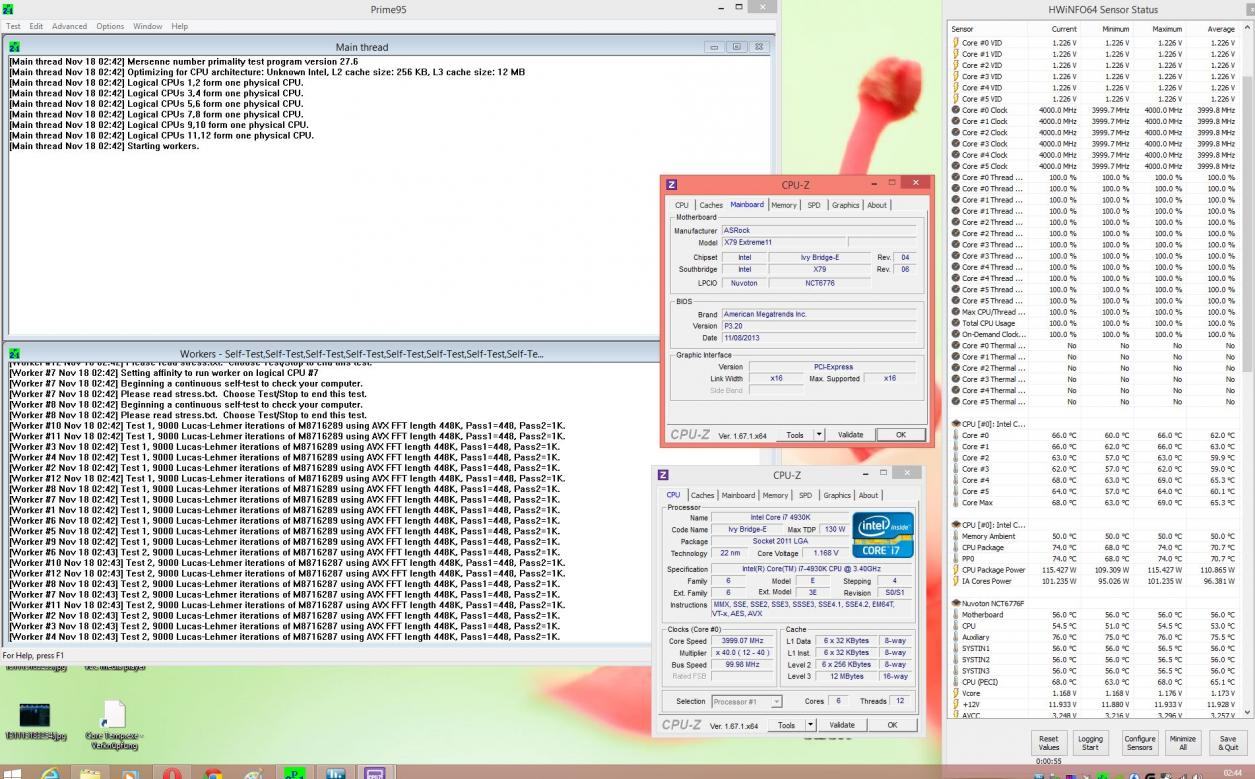Select the On-Demand Clock row in HWiNFO
The height and width of the screenshot is (779, 1255).
[x=1095, y=334]
